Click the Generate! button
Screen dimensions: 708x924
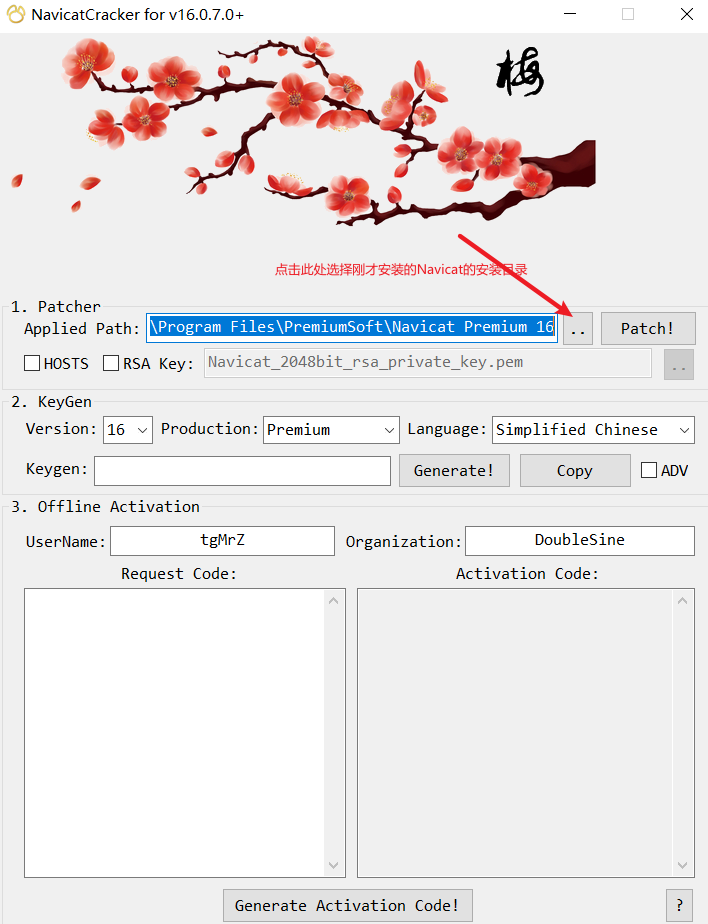tap(454, 470)
